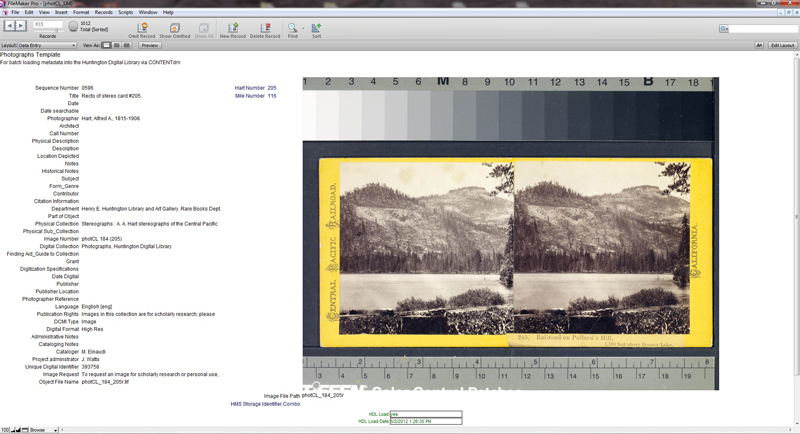
Task: Open the quick find search options dropdown
Action: [724, 29]
